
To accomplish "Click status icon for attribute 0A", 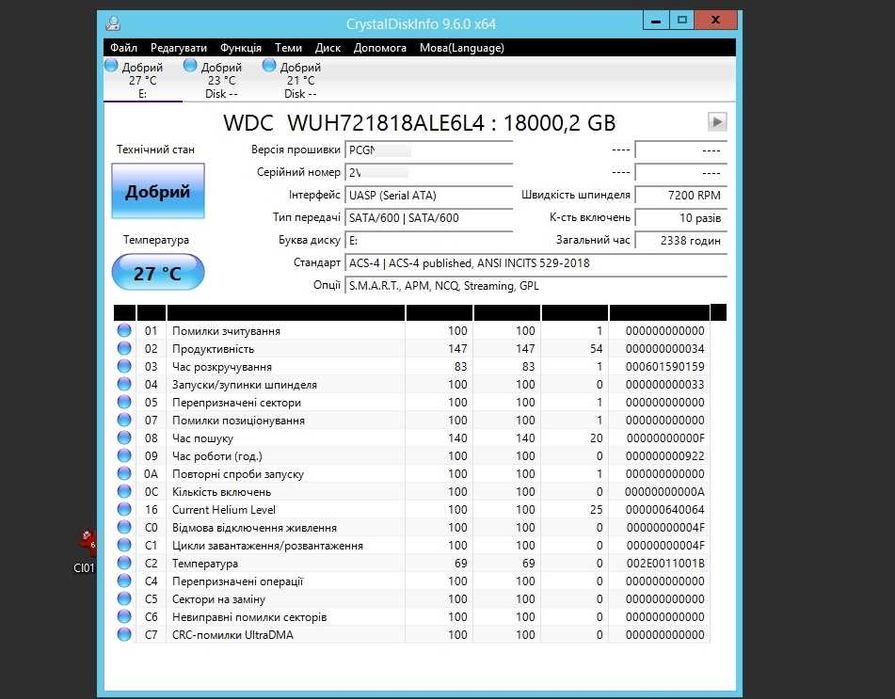I will tap(124, 473).
